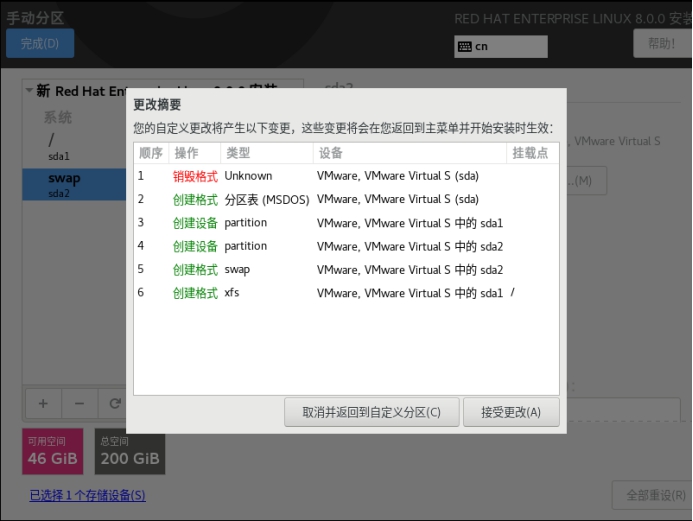Click the 操作 column header
693x521 pixels.
194,153
